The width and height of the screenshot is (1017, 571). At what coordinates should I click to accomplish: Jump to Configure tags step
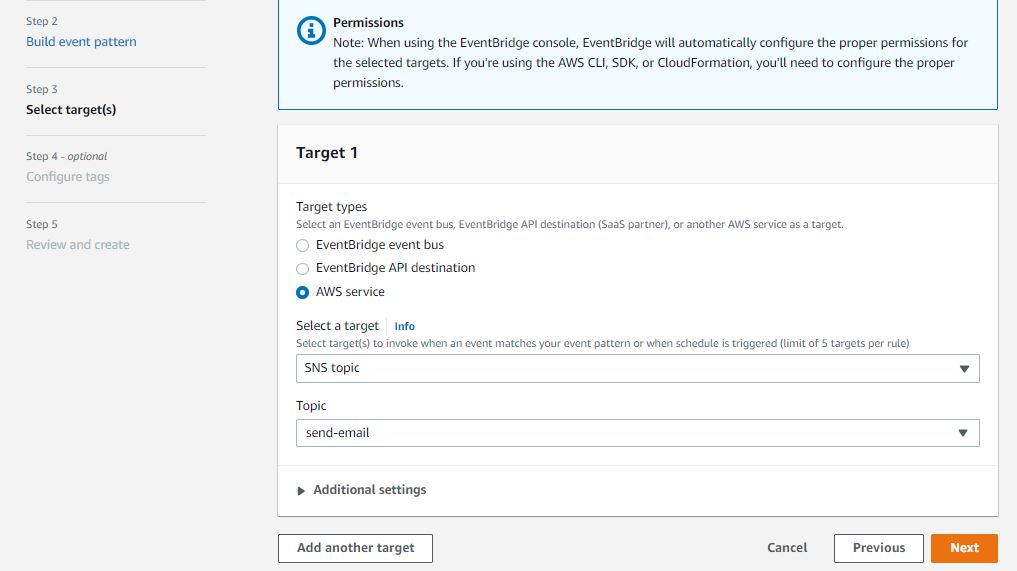tap(68, 177)
